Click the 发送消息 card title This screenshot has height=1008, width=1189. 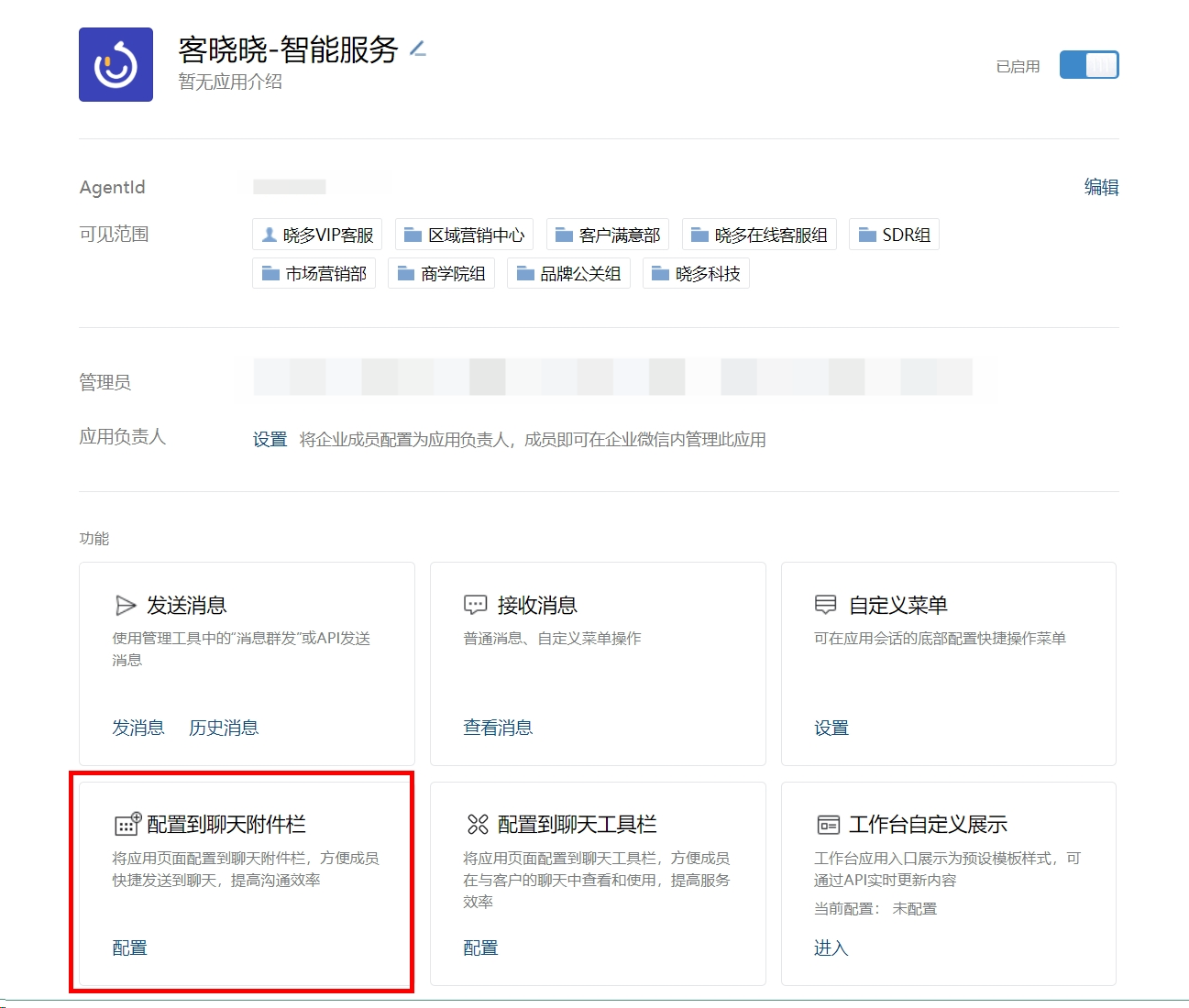point(187,606)
